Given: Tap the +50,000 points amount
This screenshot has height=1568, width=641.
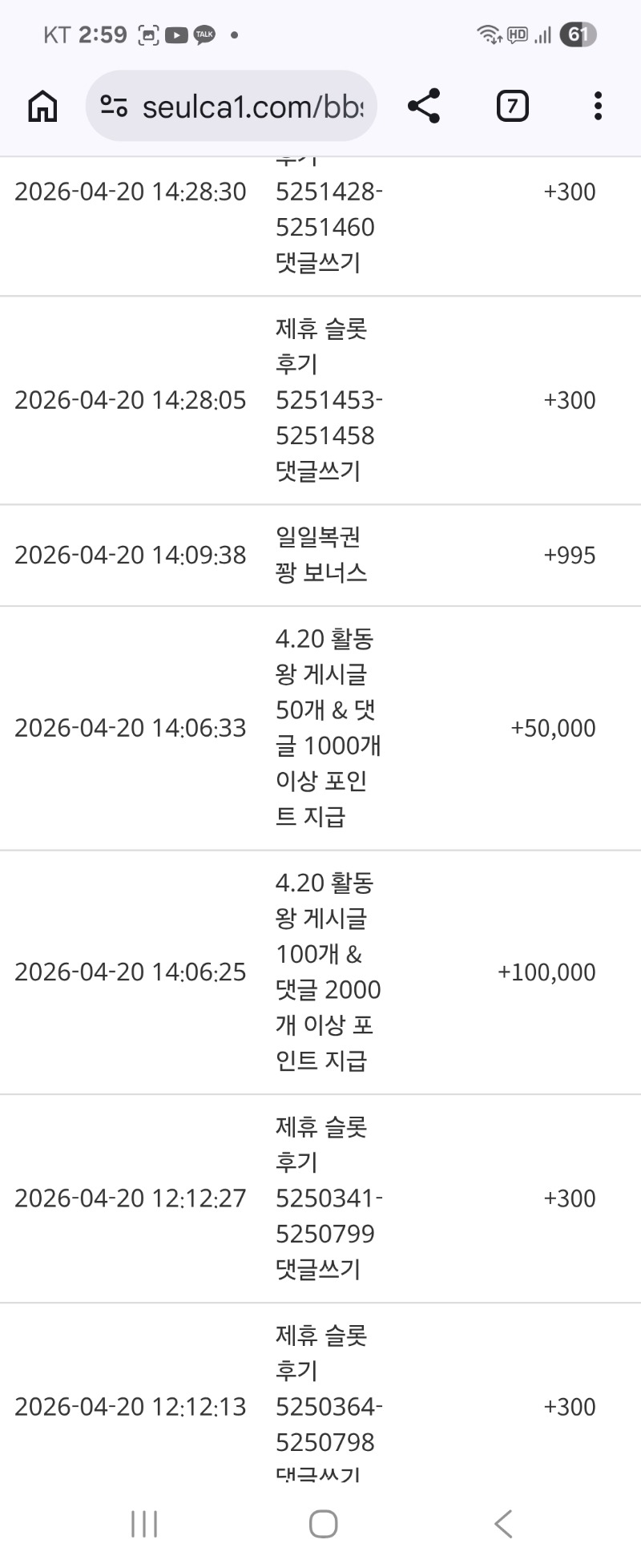Looking at the screenshot, I should 553,728.
